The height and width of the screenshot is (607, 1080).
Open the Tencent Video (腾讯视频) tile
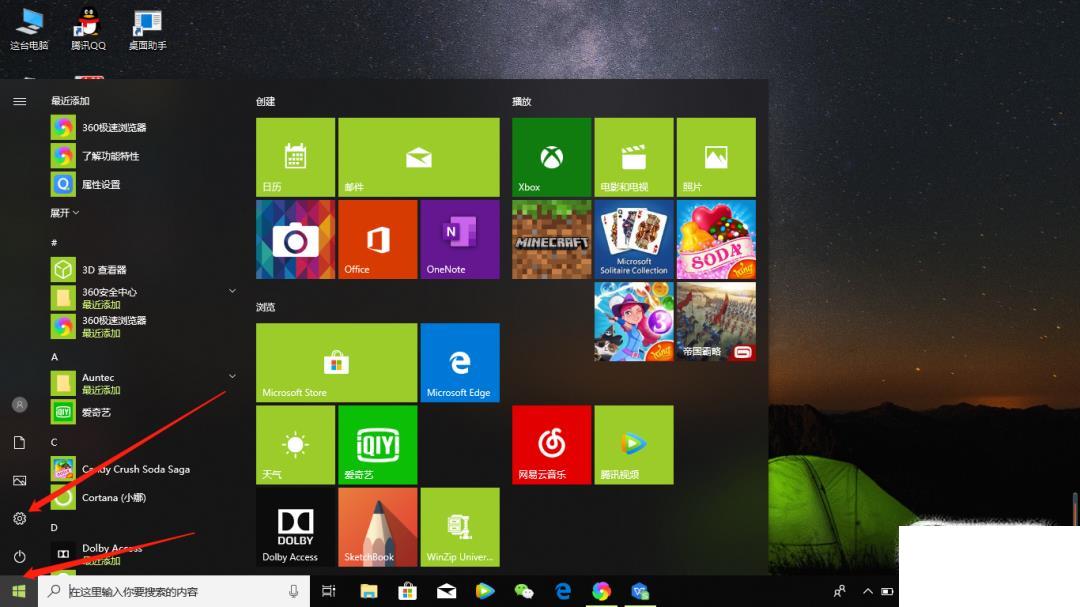tap(634, 445)
